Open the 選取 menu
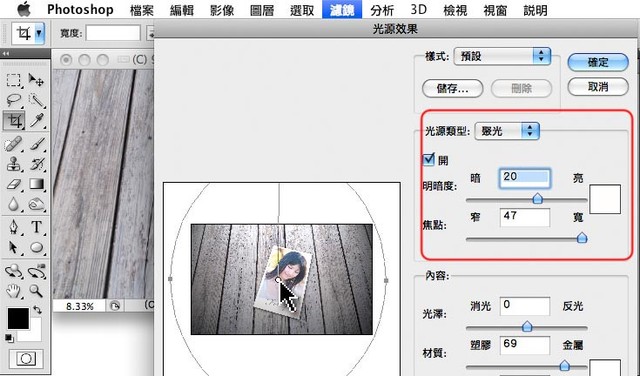This screenshot has width=640, height=376. [x=302, y=10]
